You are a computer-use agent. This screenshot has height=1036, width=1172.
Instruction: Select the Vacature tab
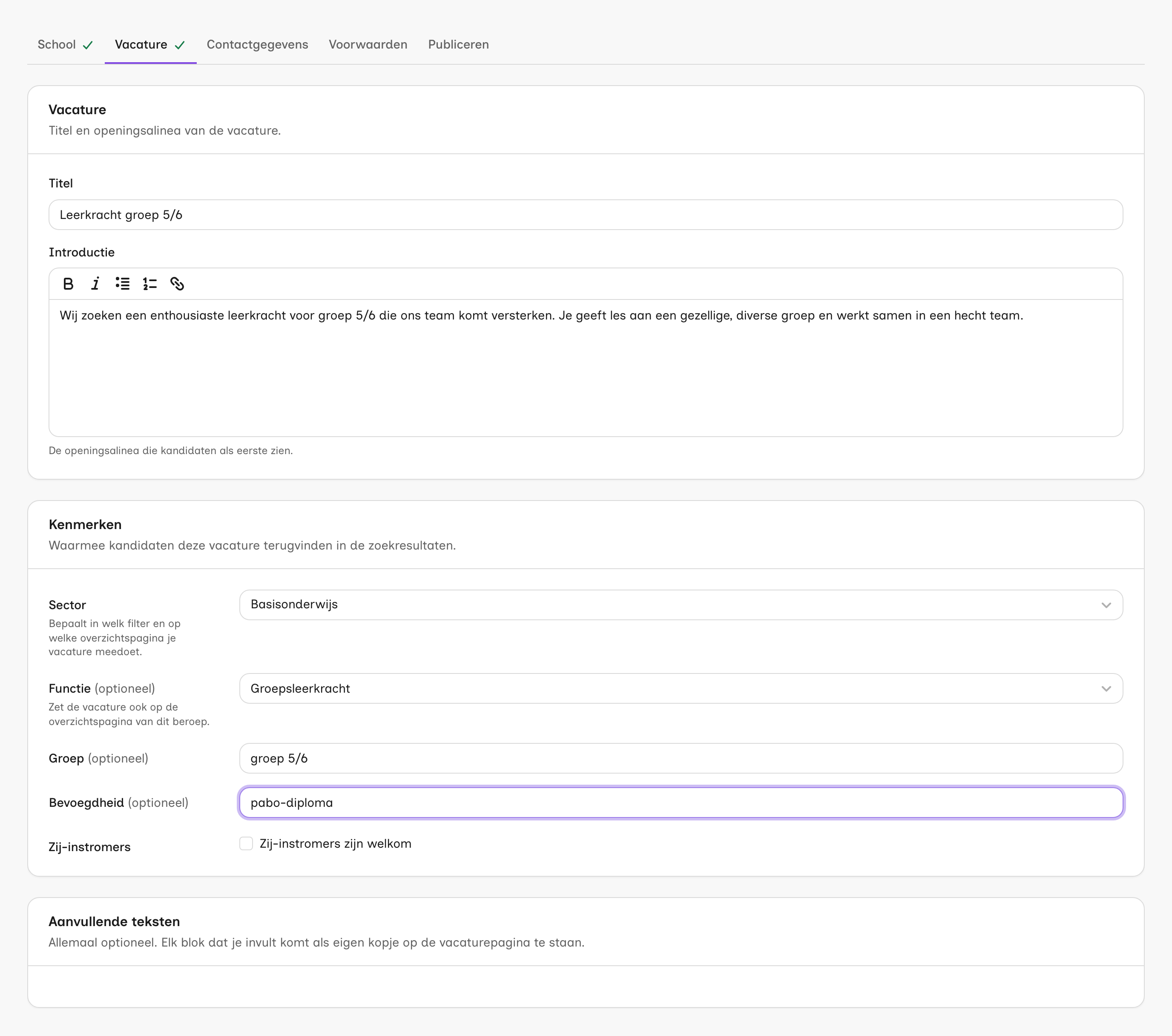click(x=150, y=45)
